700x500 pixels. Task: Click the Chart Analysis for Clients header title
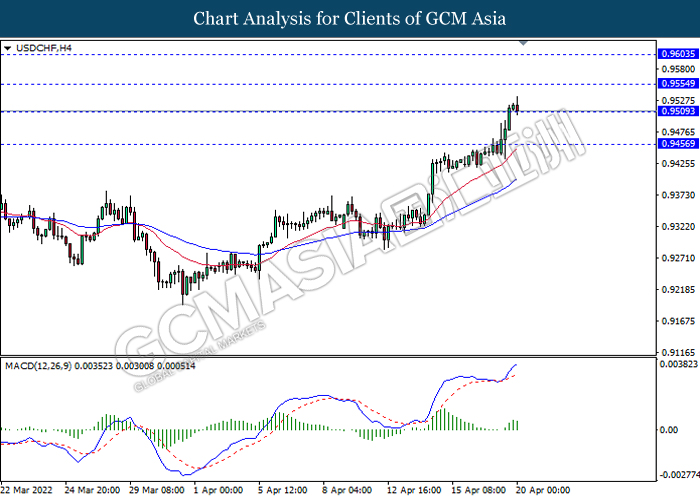(x=350, y=19)
